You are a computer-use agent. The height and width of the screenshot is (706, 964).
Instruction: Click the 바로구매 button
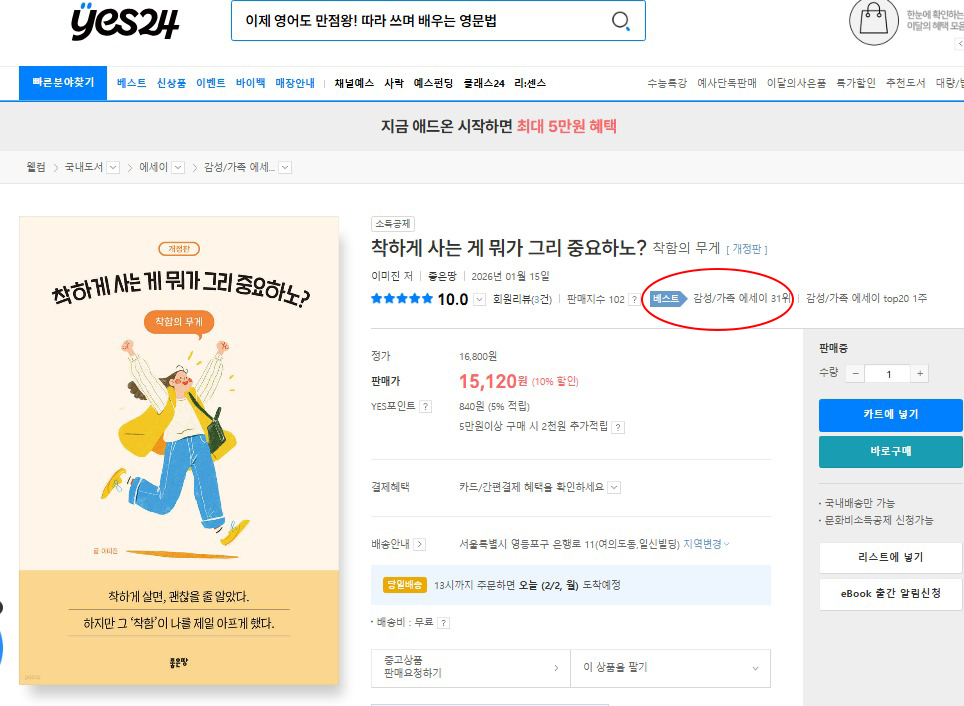890,451
